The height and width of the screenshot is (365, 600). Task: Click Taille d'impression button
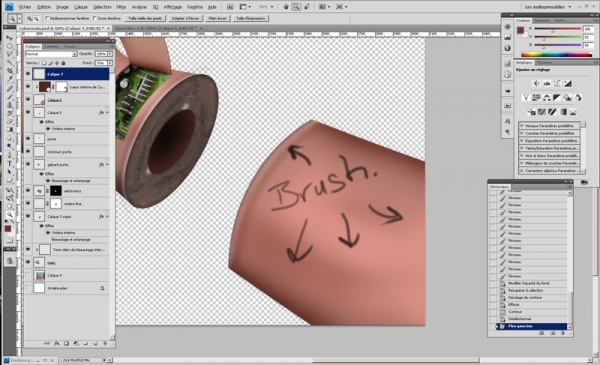pyautogui.click(x=250, y=18)
